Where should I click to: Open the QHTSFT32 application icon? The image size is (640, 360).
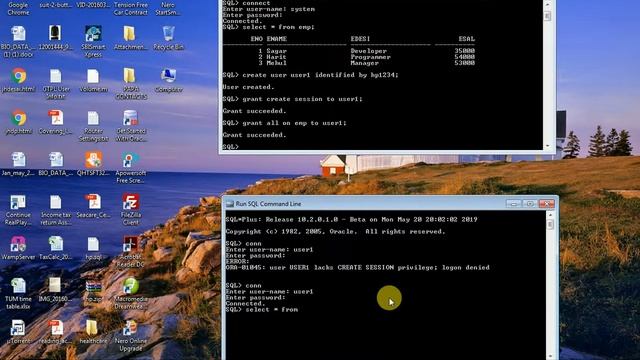(x=93, y=160)
